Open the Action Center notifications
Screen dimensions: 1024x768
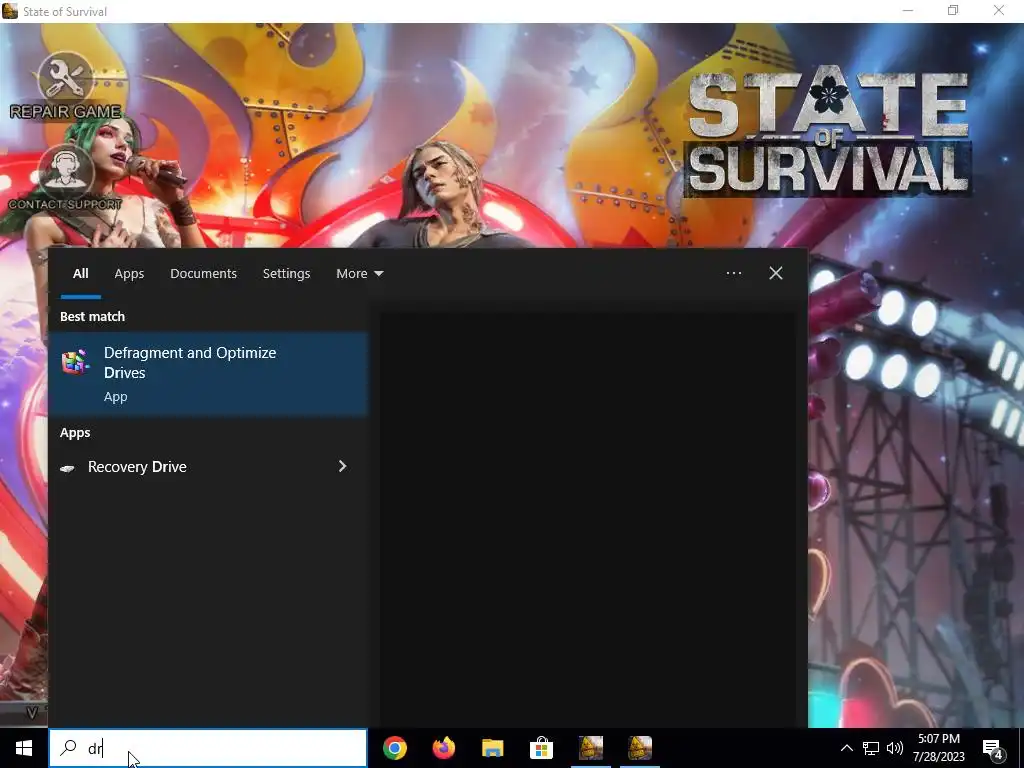[x=992, y=748]
